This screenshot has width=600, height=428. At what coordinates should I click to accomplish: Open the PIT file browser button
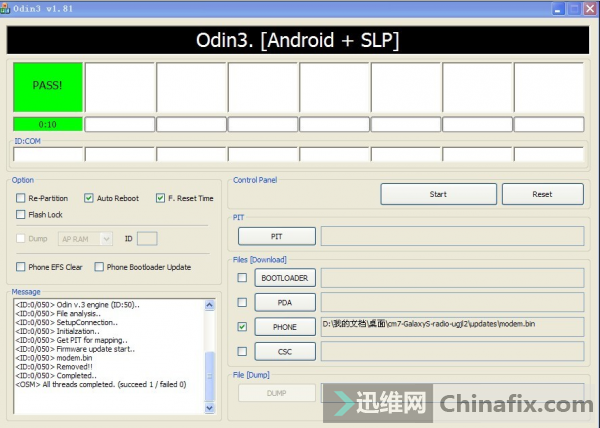pyautogui.click(x=277, y=236)
